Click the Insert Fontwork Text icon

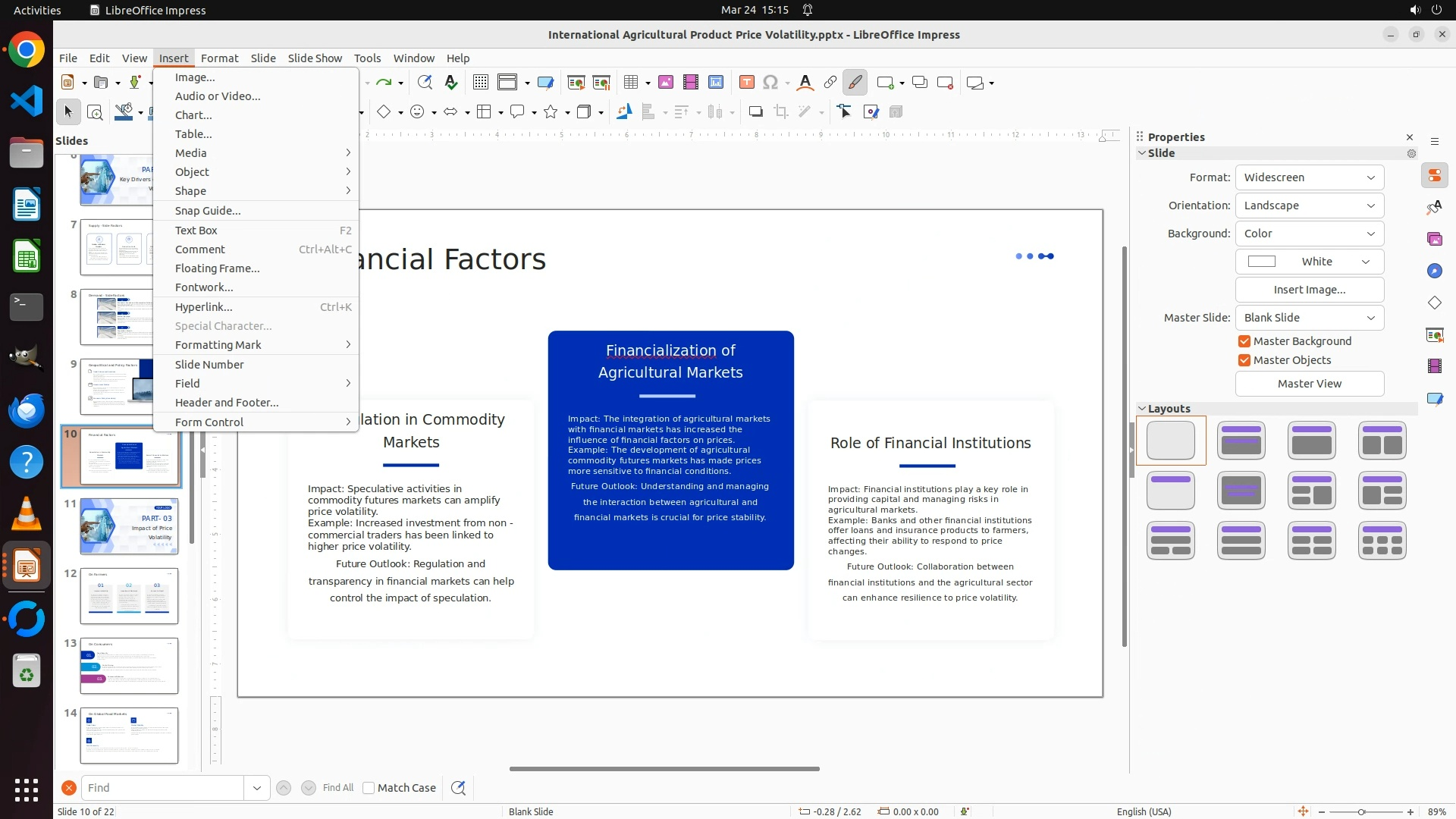coord(805,83)
